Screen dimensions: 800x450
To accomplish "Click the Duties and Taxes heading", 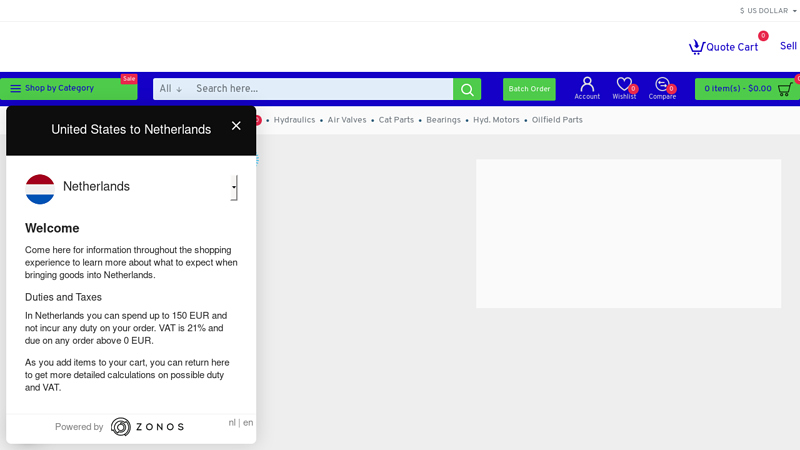I will [63, 297].
